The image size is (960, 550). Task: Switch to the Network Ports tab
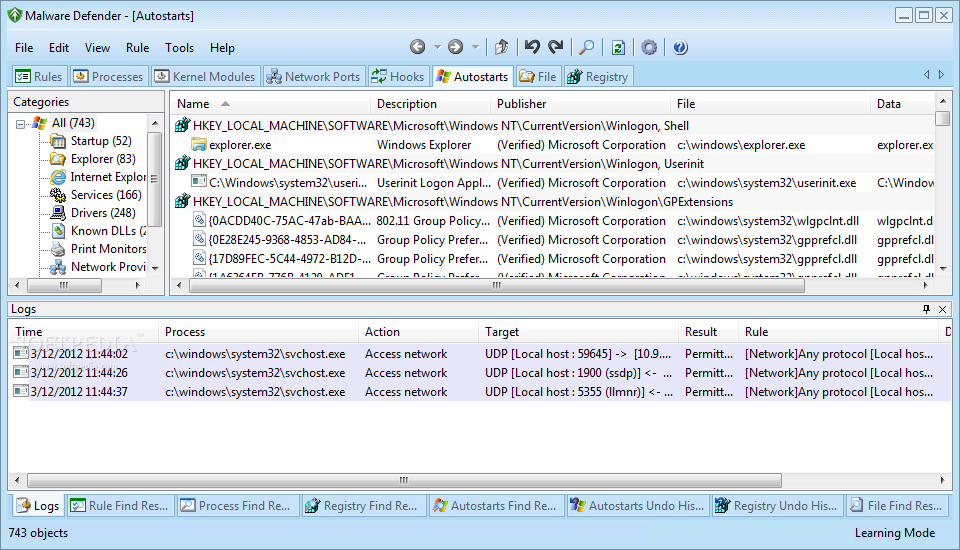coord(314,77)
